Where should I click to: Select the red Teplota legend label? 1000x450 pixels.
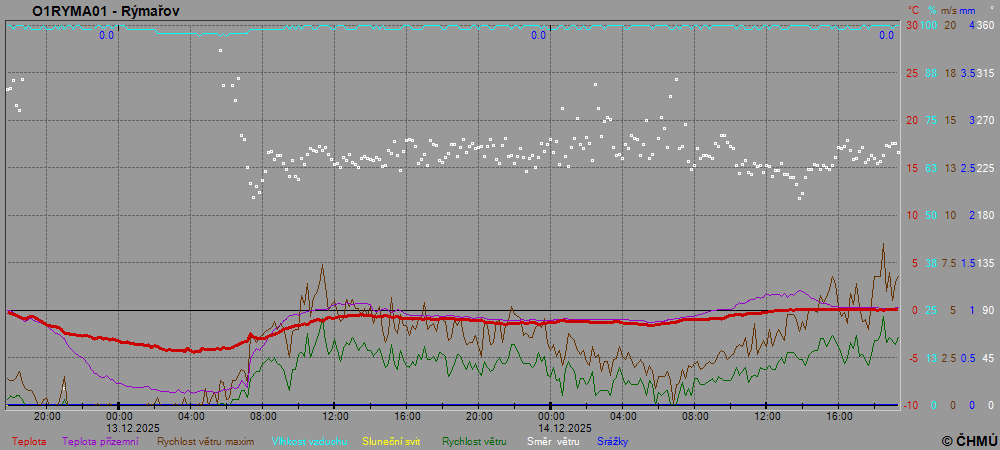(30, 440)
